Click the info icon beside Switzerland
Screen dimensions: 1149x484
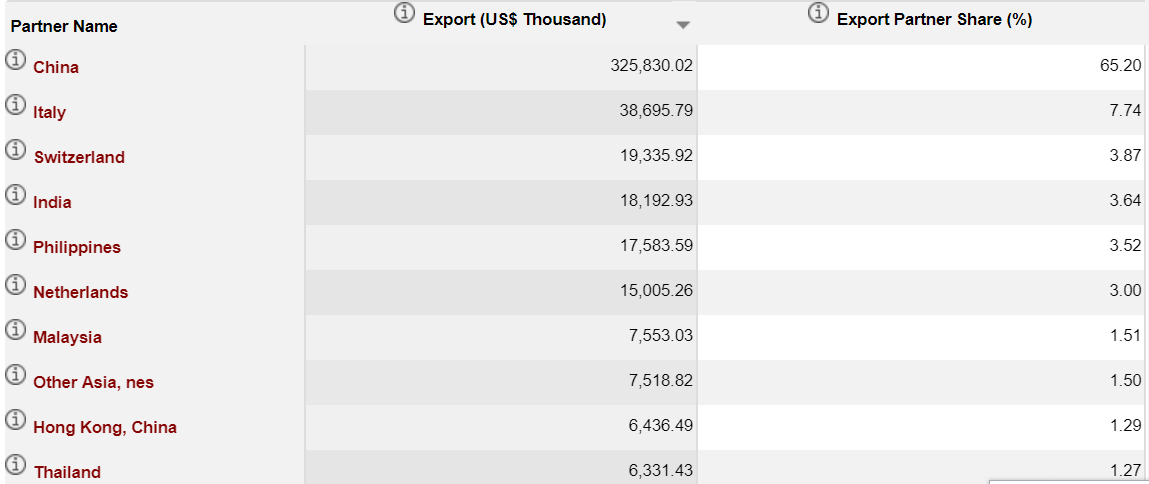(x=16, y=150)
